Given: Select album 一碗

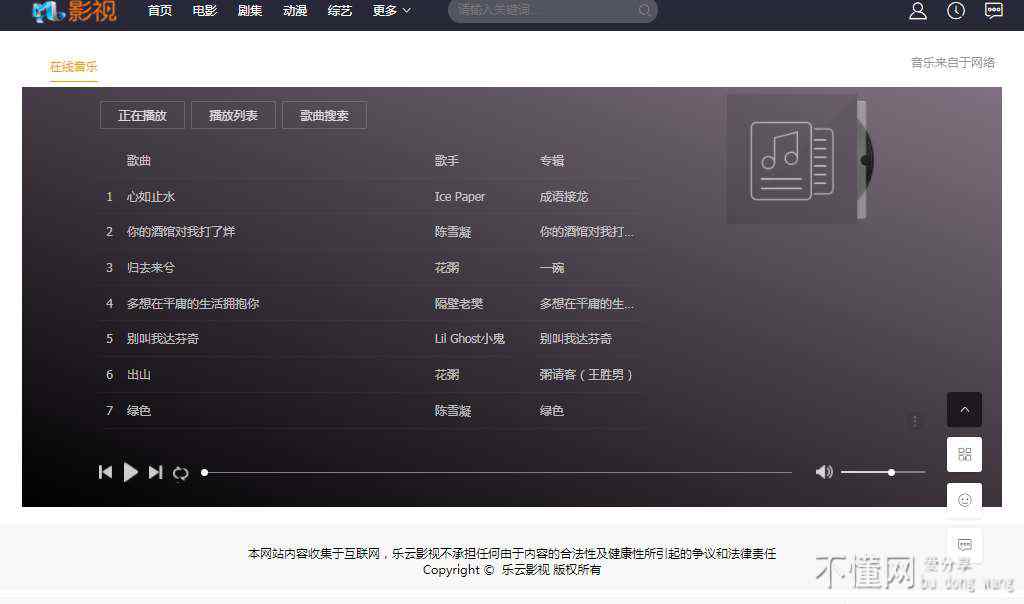Looking at the screenshot, I should (x=552, y=268).
